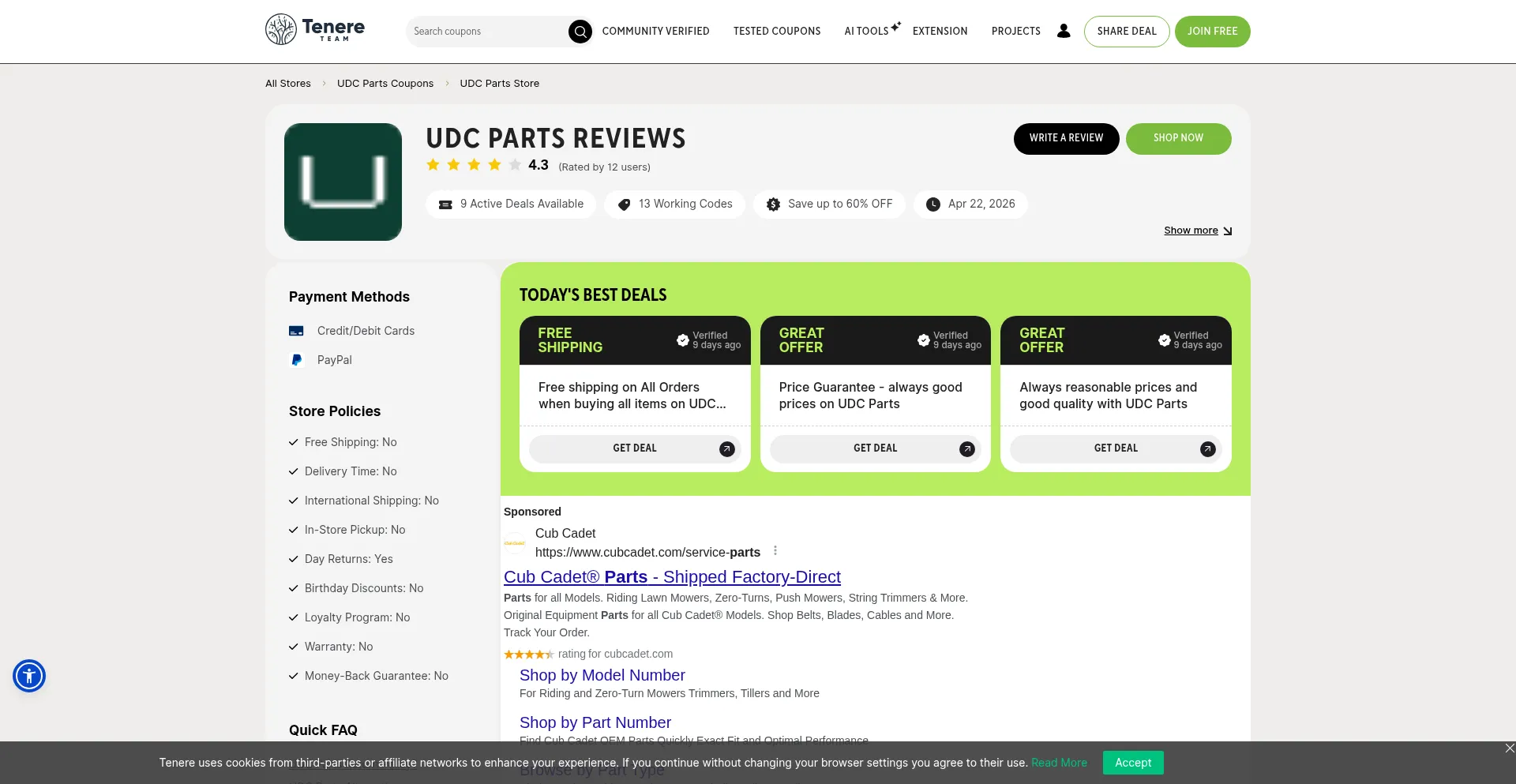Click the Save up to 60% OFF pill
The image size is (1516, 784).
pyautogui.click(x=829, y=204)
